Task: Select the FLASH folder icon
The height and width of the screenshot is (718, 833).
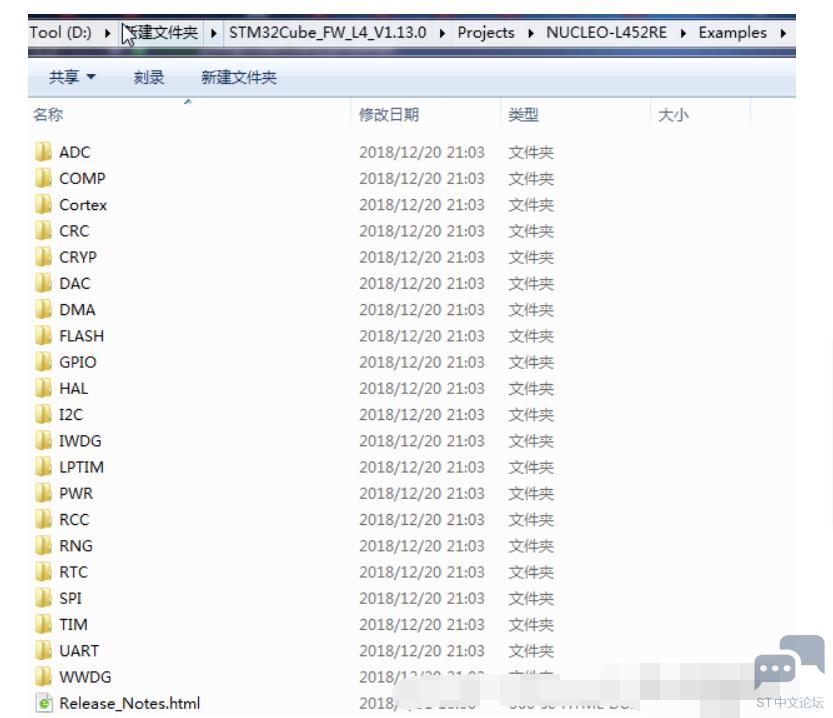Action: pos(44,335)
